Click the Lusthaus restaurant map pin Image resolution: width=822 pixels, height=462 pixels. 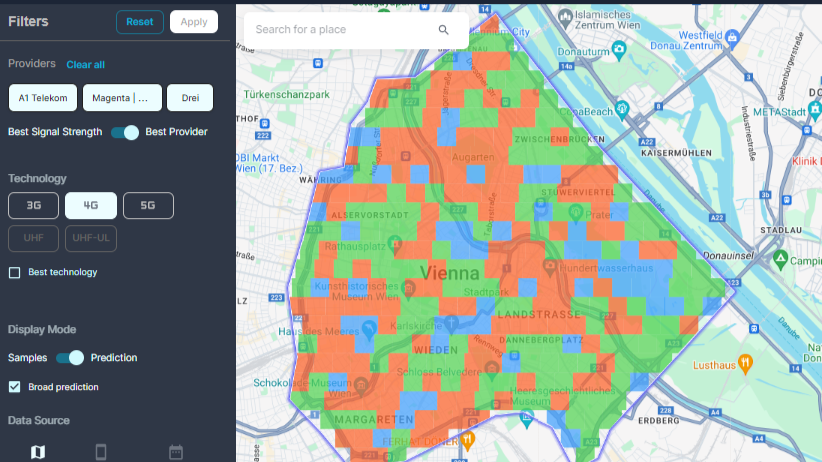(744, 362)
